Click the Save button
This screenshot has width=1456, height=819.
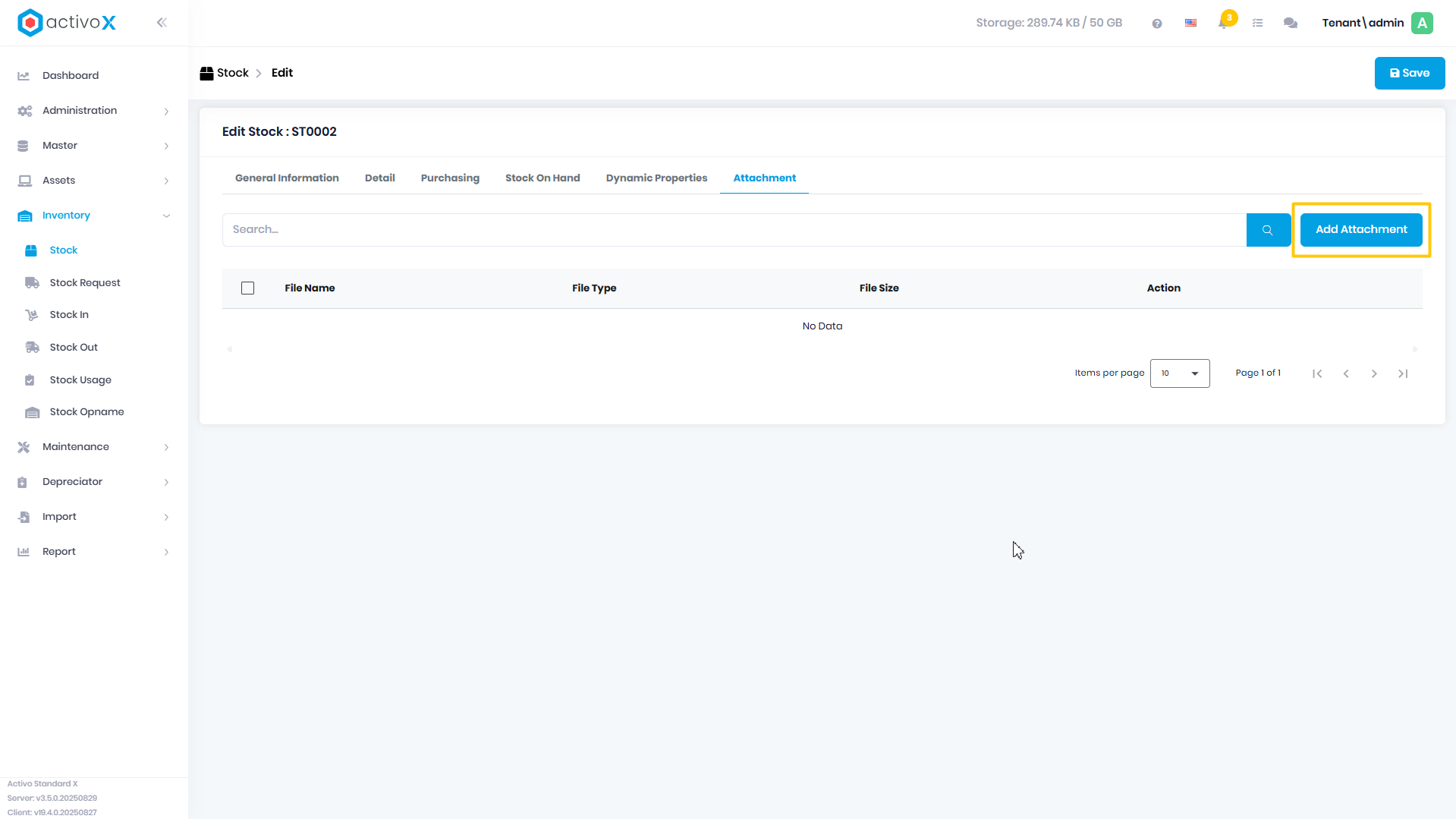[x=1409, y=74]
